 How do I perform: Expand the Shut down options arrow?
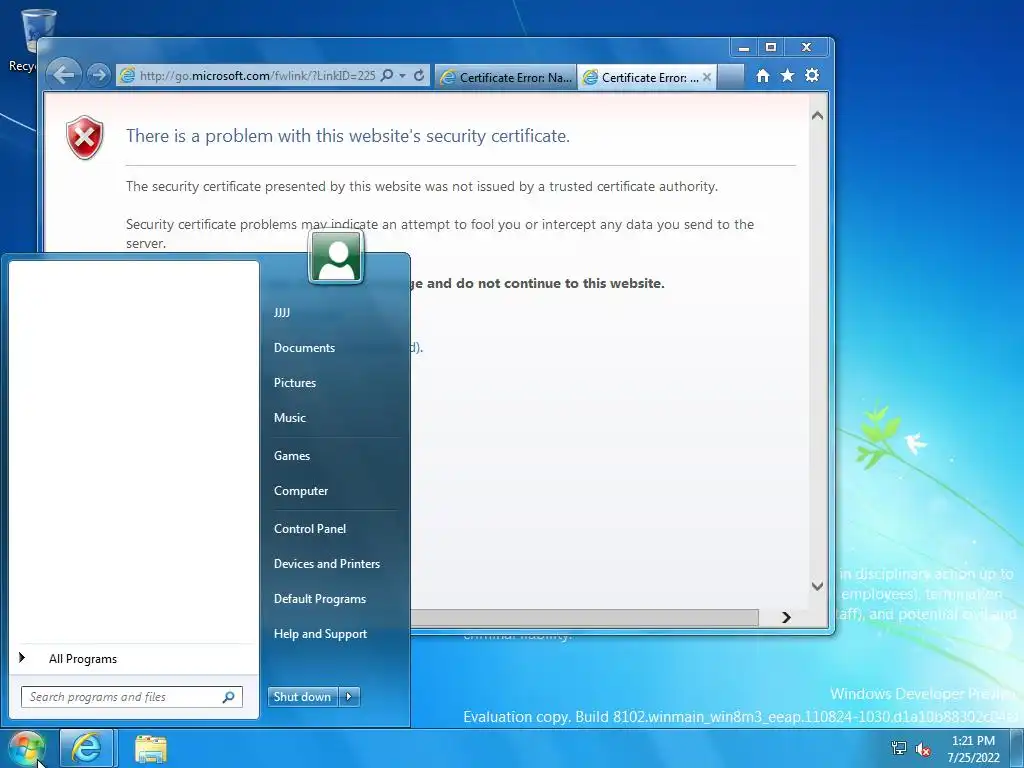point(349,697)
